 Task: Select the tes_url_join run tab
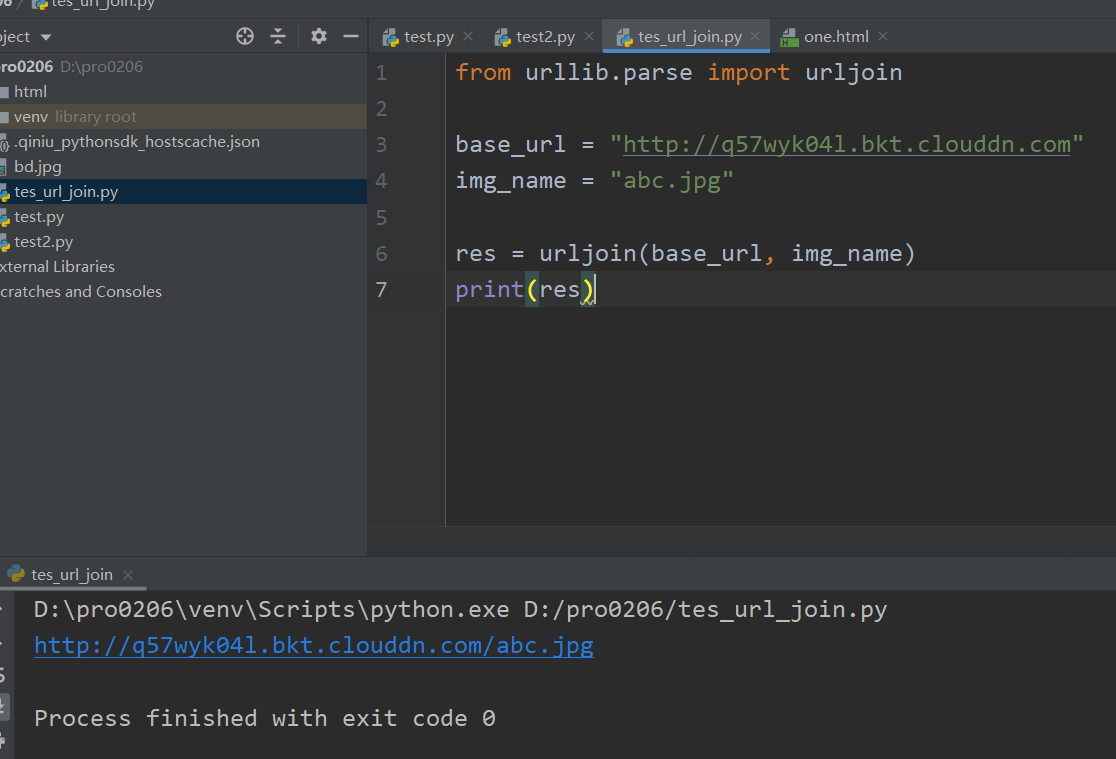pyautogui.click(x=72, y=574)
